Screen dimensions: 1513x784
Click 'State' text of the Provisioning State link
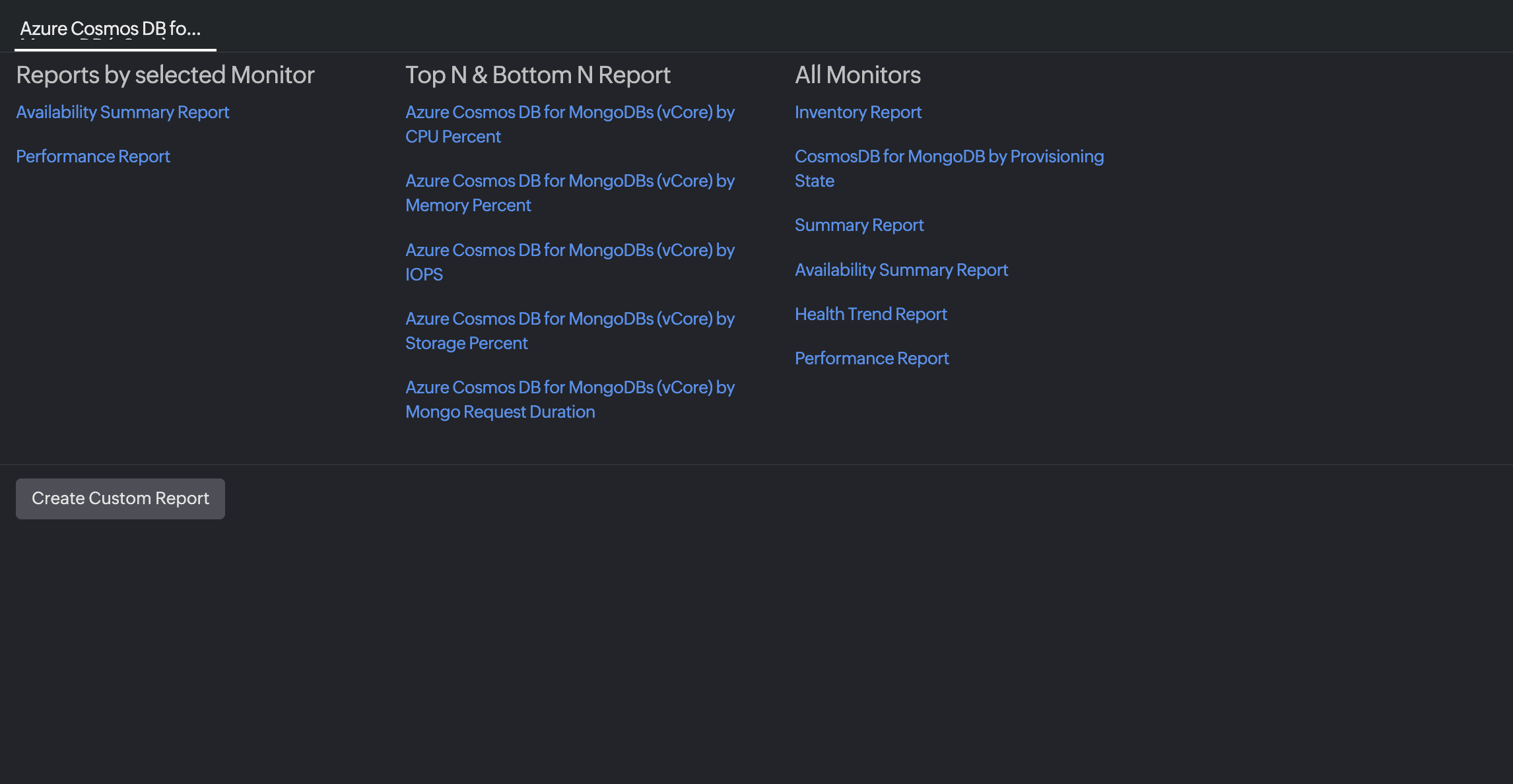814,181
